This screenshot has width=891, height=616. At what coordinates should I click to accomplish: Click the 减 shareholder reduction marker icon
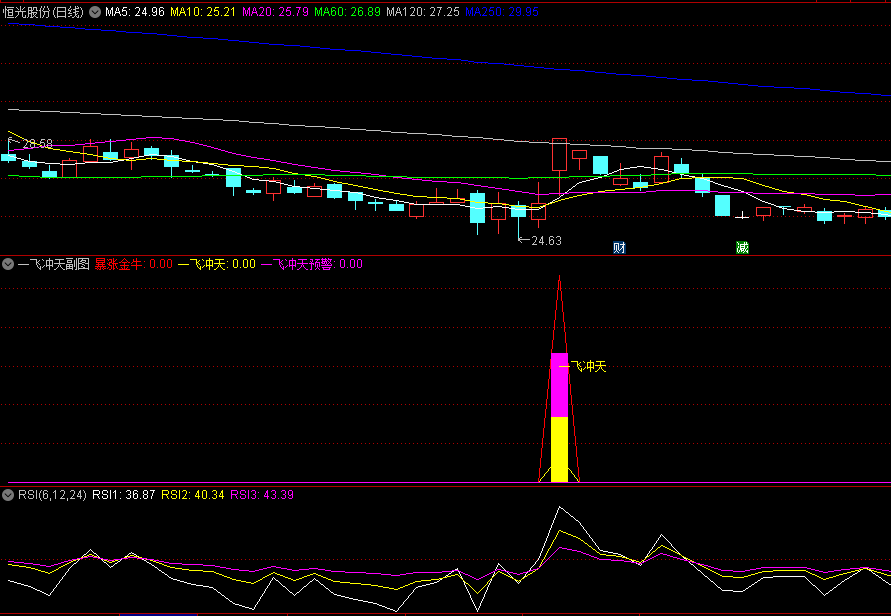tap(742, 247)
